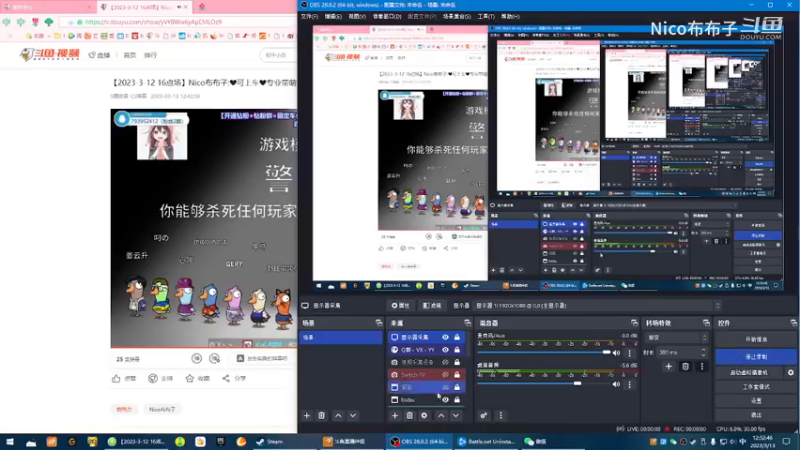Screen dimensions: 800x450
Task: Add a scene transition with plus button
Action: pos(668,366)
